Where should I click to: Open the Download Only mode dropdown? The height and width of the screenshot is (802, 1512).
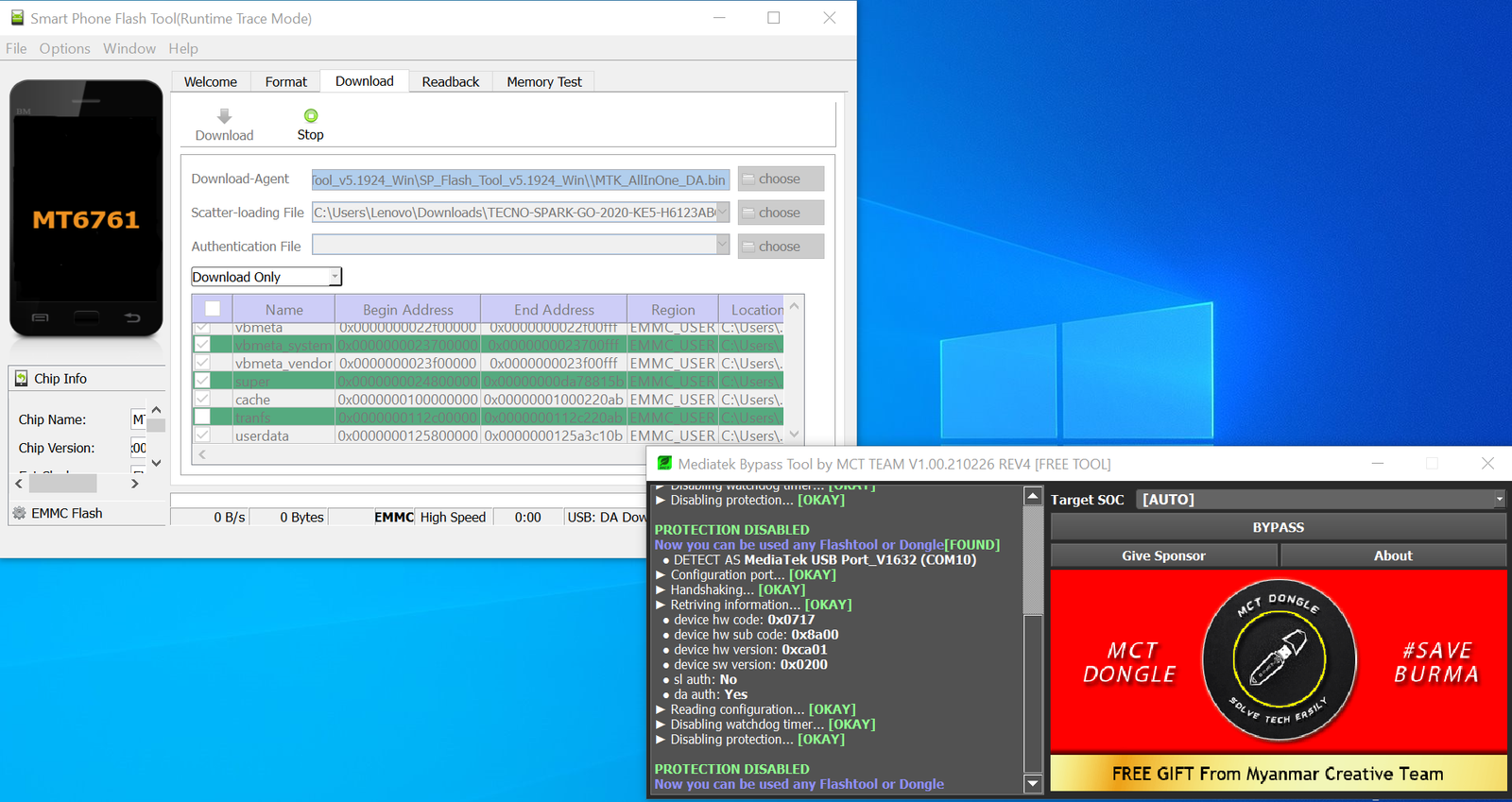[x=266, y=277]
